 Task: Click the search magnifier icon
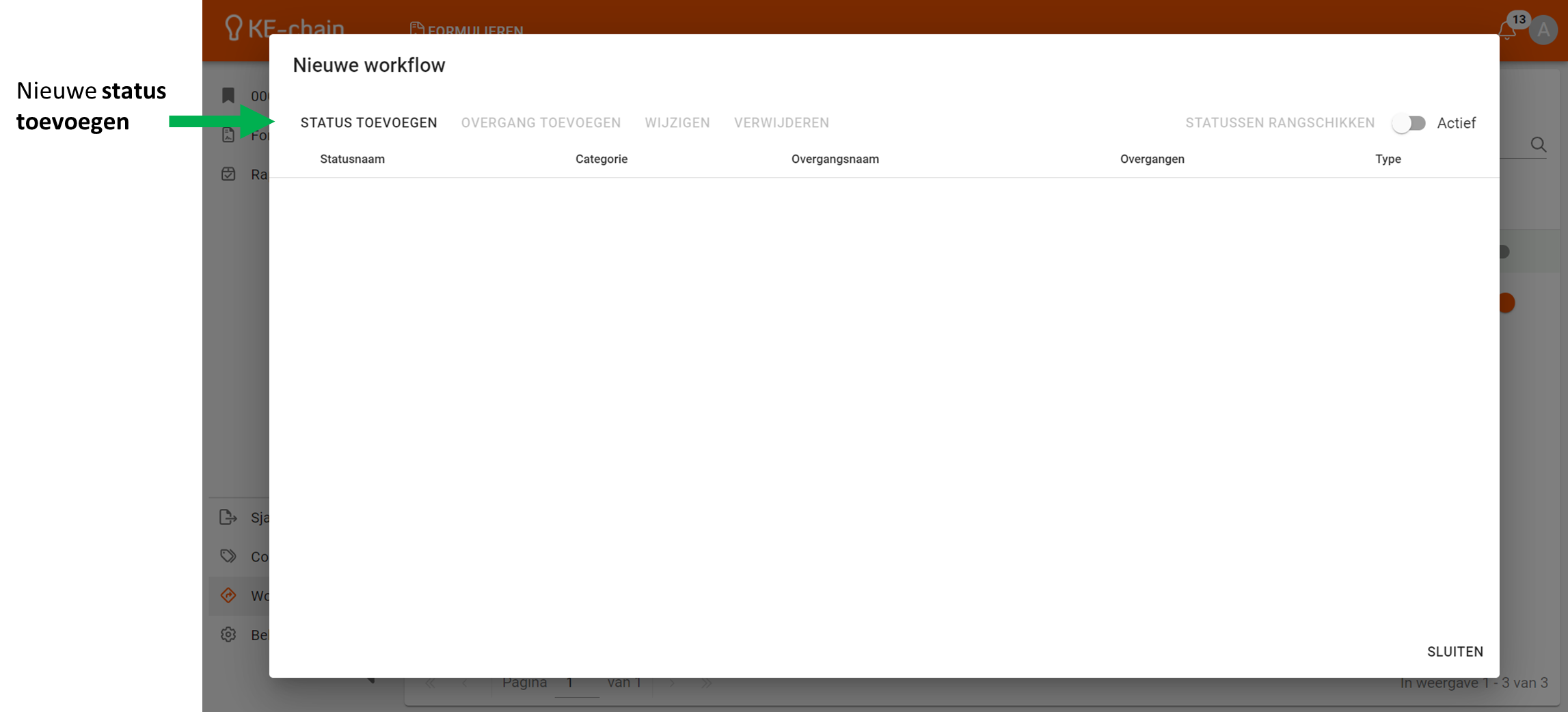tap(1538, 144)
